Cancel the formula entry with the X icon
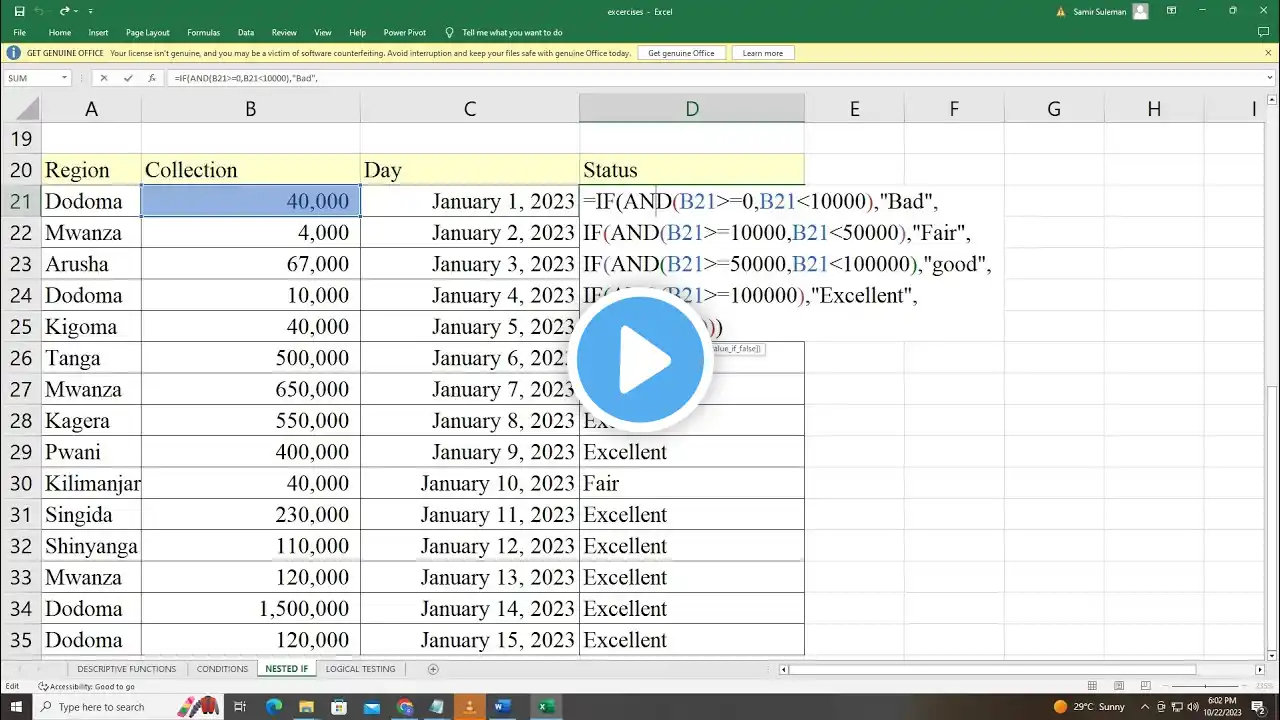Screen dimensions: 1280x720 (x=104, y=78)
